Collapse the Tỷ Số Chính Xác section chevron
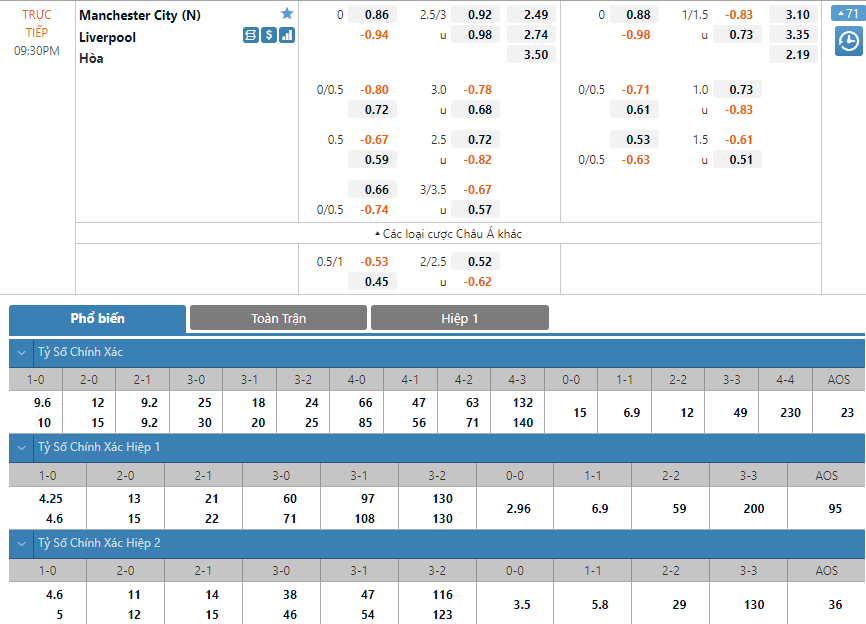 (x=22, y=352)
